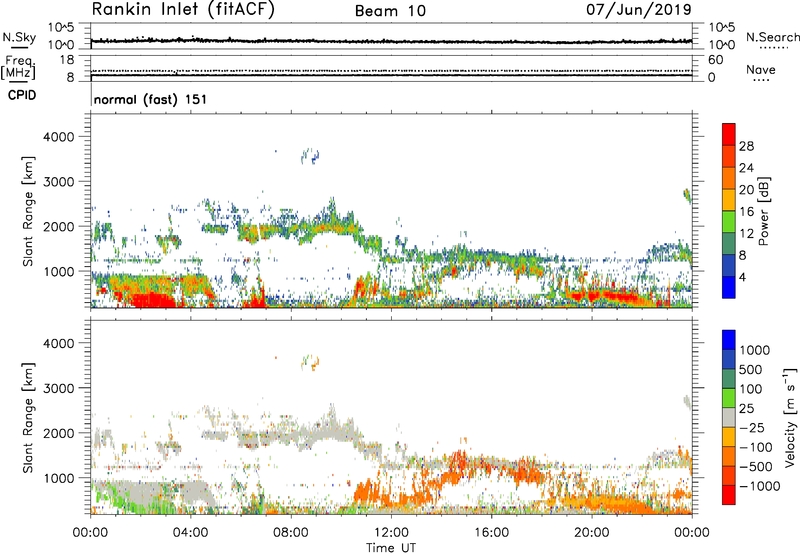
Task: Click the 'Time UT' axis label
Action: 391,548
